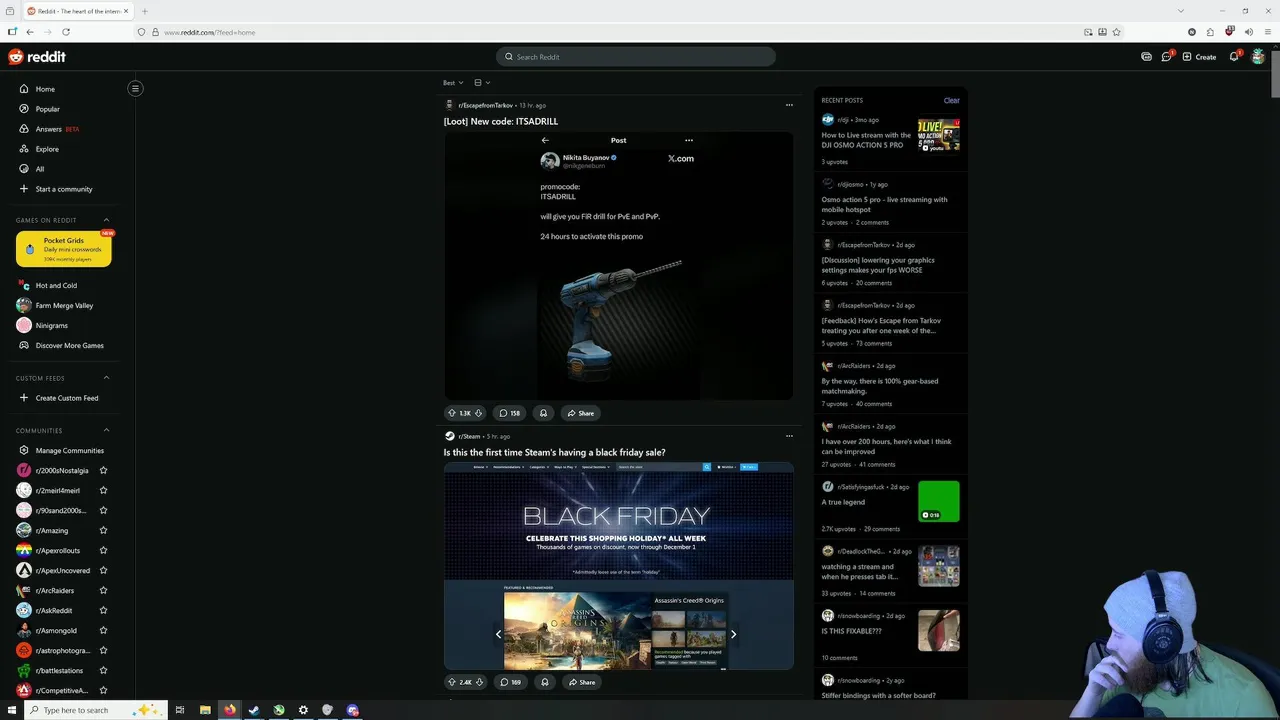Favorite r/AskReddit community star
Screen dimensions: 1280x720
coord(103,610)
